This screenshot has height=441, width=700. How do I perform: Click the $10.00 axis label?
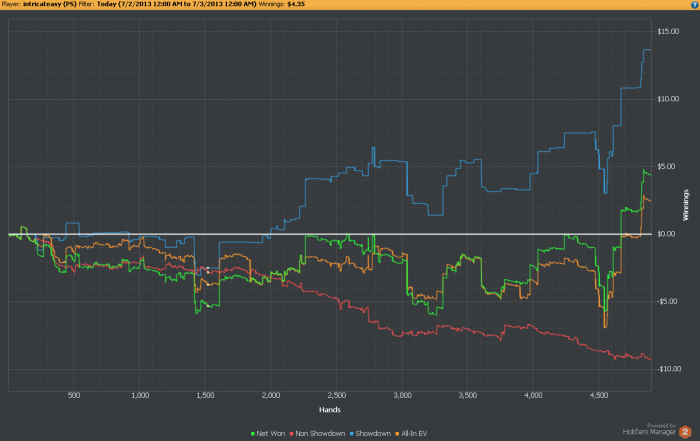pyautogui.click(x=668, y=99)
